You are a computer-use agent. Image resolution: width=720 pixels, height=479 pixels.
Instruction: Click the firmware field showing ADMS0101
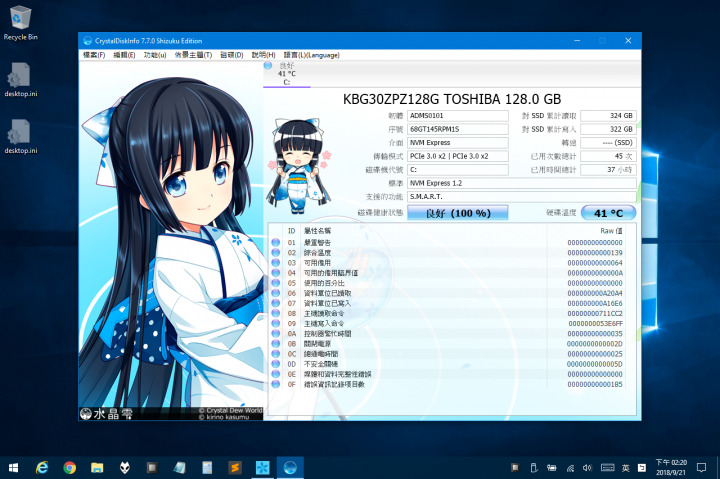pos(458,116)
